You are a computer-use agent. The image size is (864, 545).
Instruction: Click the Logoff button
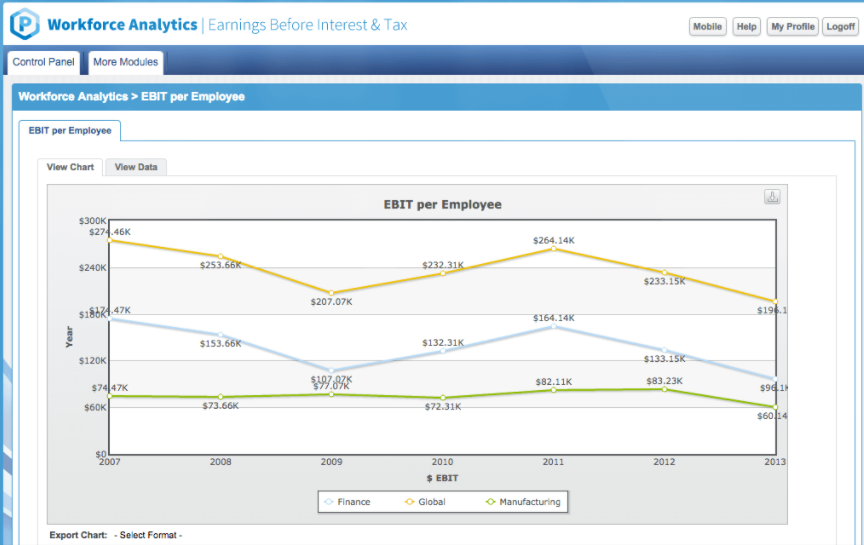(840, 27)
